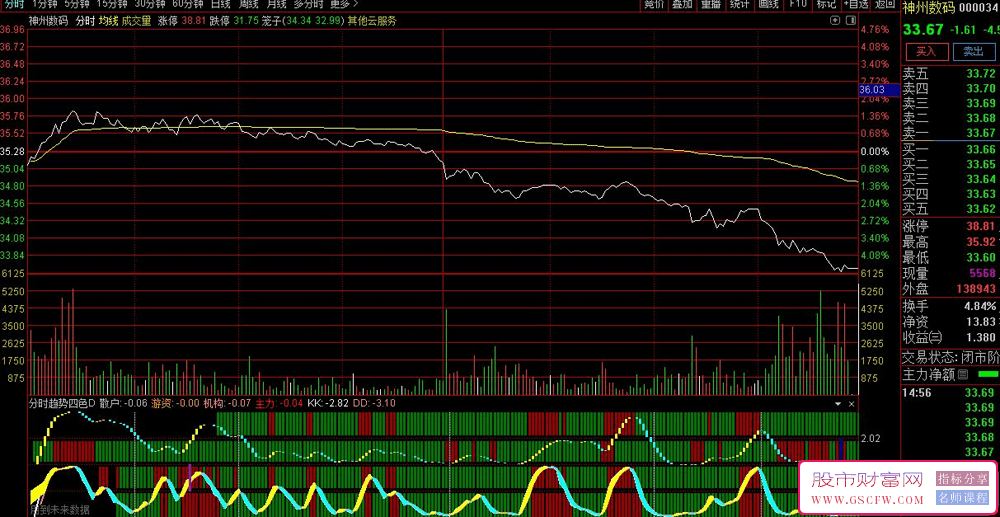Switch to 月线 monthly chart
The height and width of the screenshot is (517, 1000).
point(276,4)
